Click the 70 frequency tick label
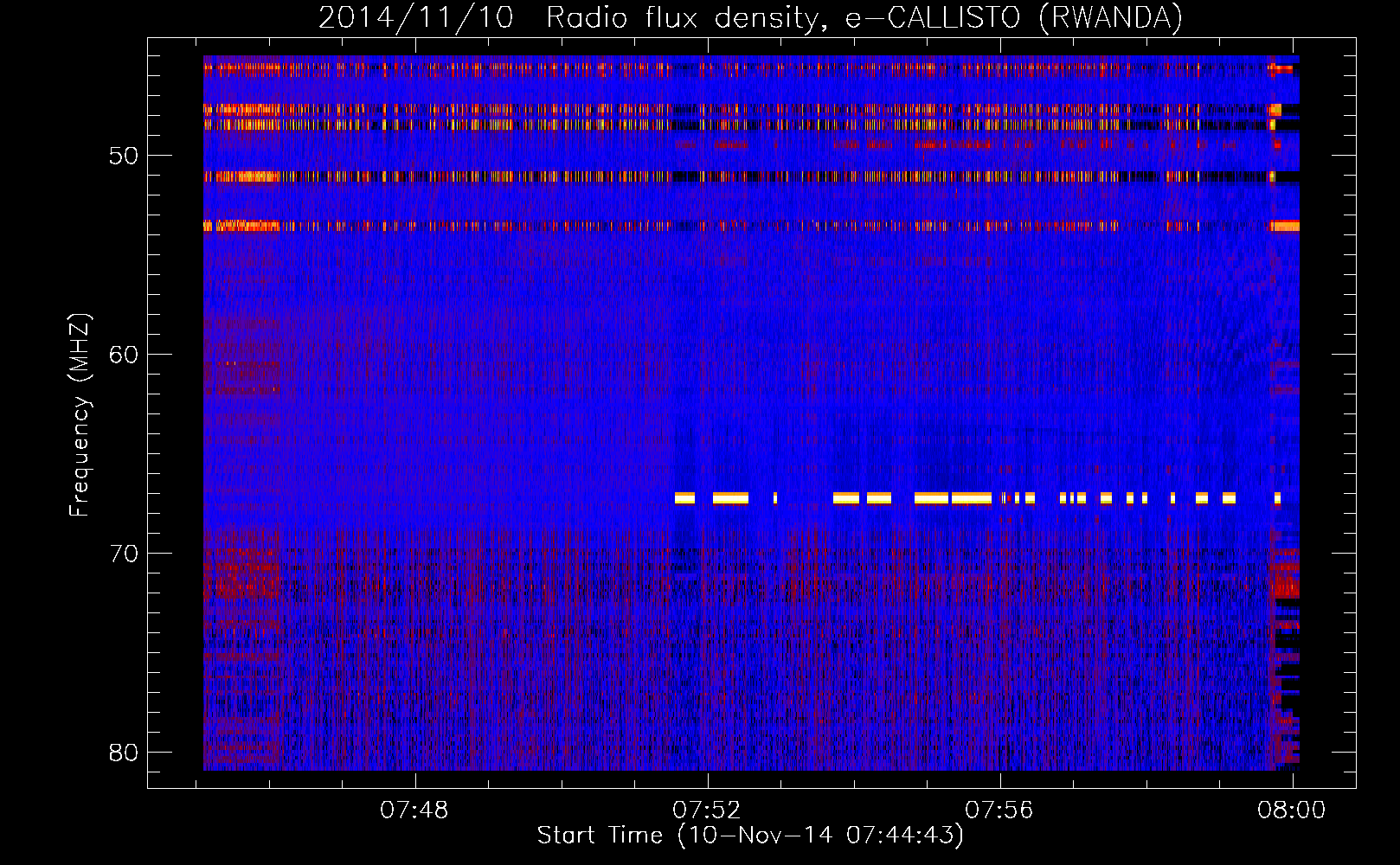The height and width of the screenshot is (865, 1400). pyautogui.click(x=125, y=554)
